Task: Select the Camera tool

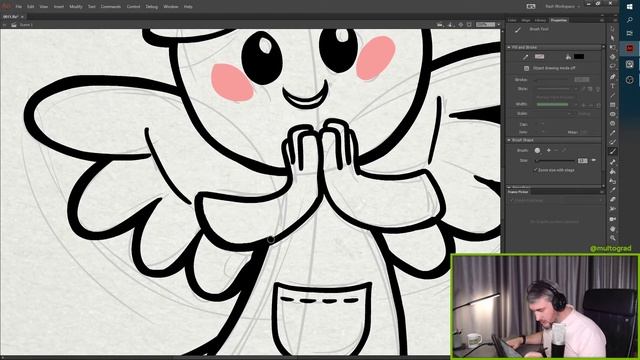Action: pos(613,219)
